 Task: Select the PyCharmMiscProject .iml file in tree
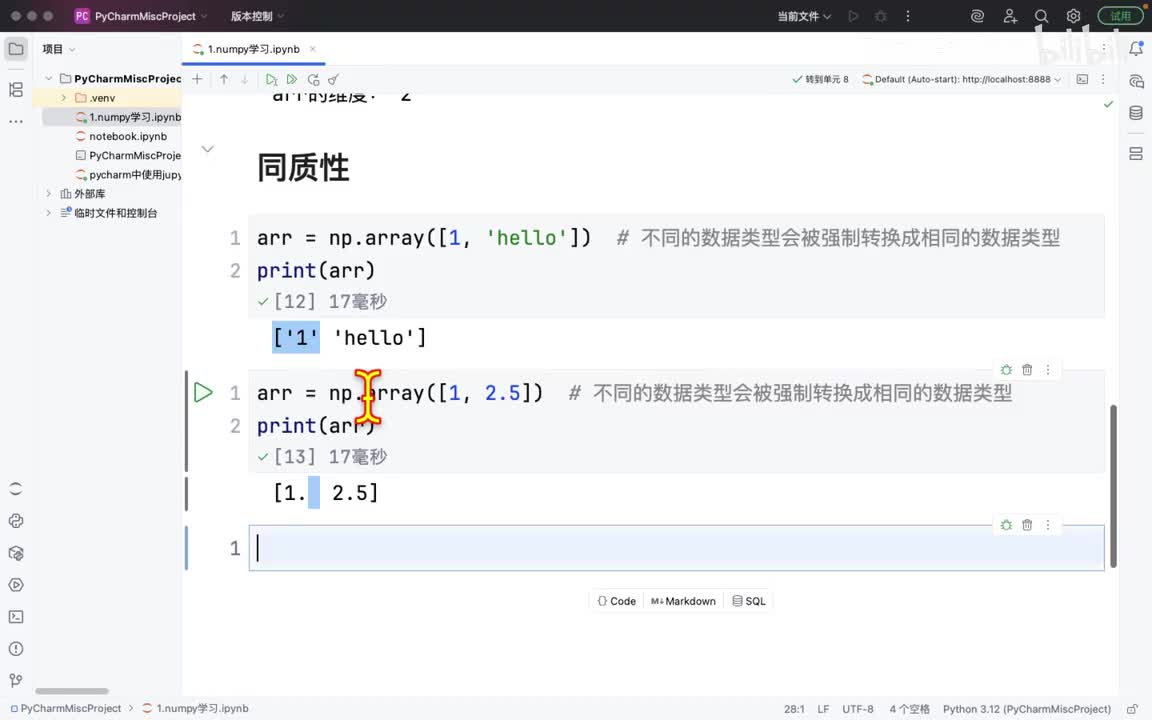[128, 155]
